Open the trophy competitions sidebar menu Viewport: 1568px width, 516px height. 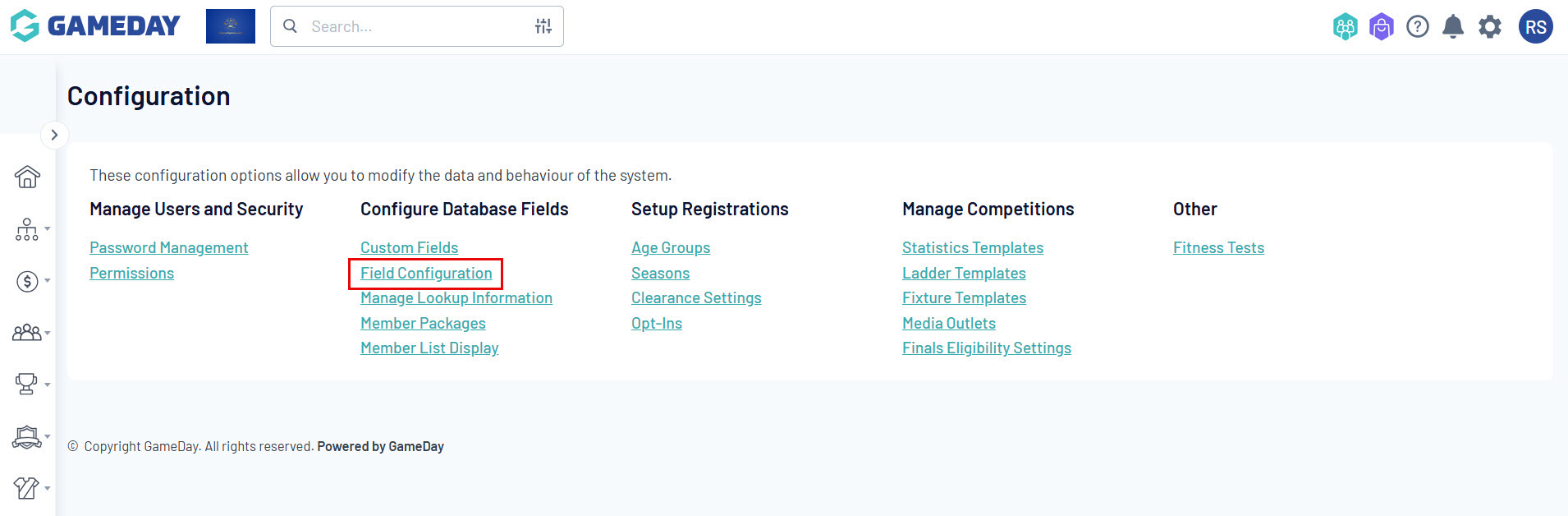(28, 384)
